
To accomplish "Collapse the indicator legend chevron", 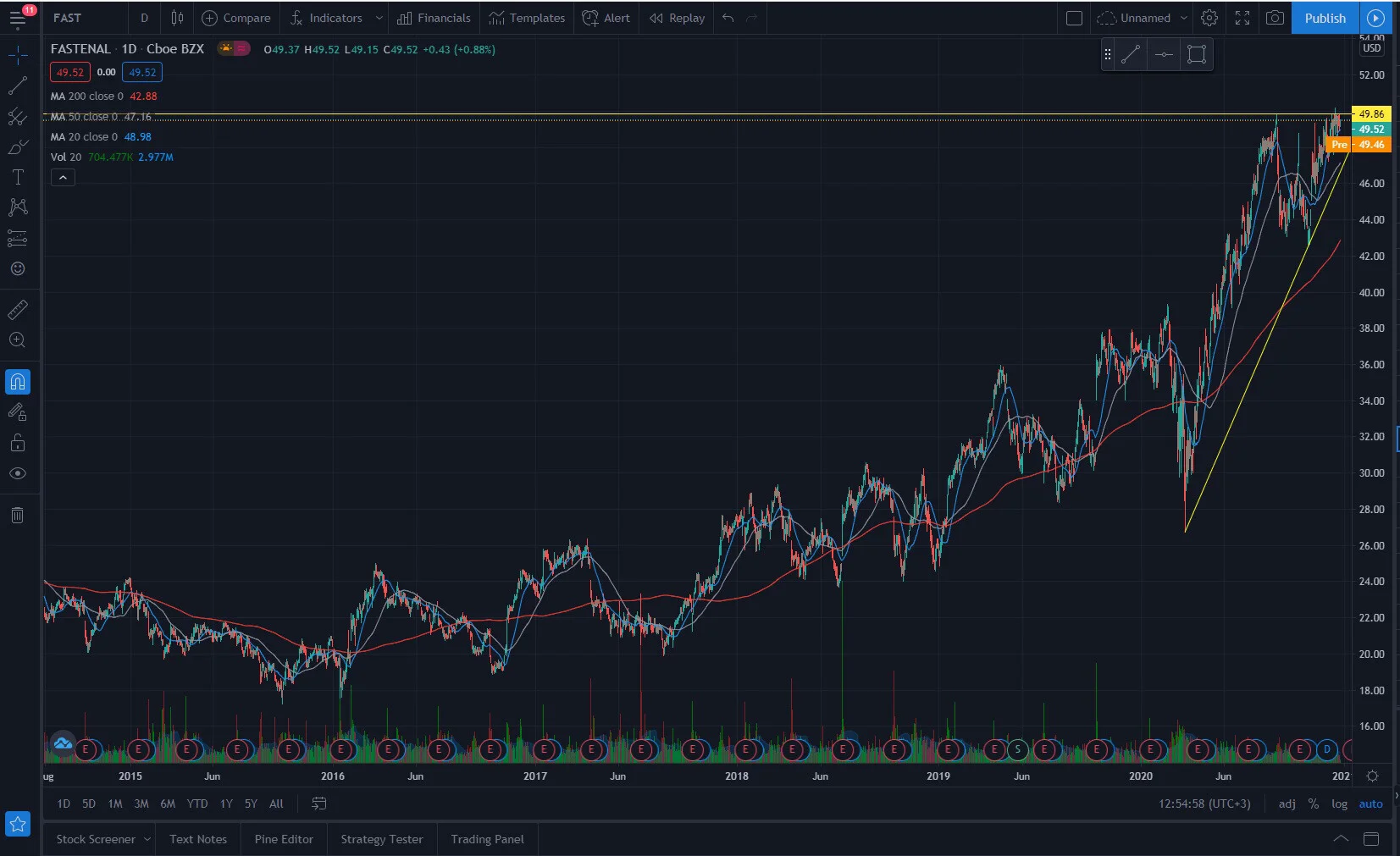I will (63, 177).
